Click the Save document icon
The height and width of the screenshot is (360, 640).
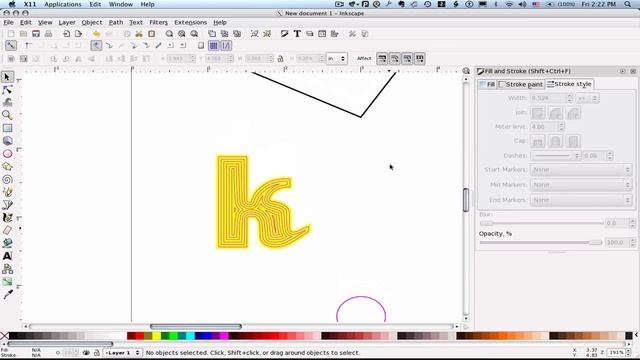coord(36,34)
